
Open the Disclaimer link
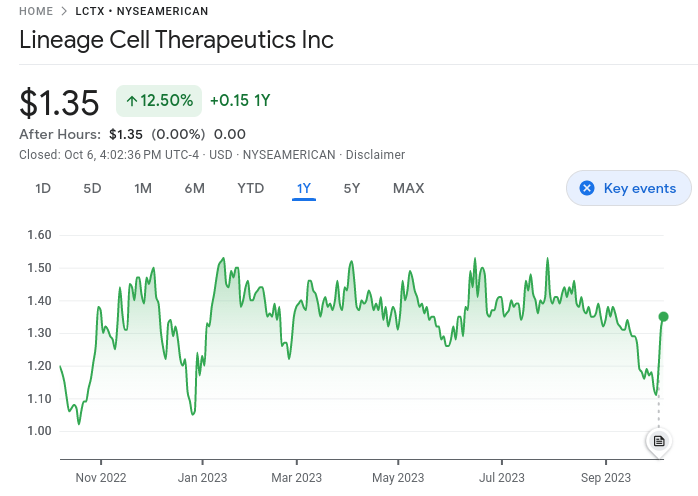pyautogui.click(x=375, y=155)
